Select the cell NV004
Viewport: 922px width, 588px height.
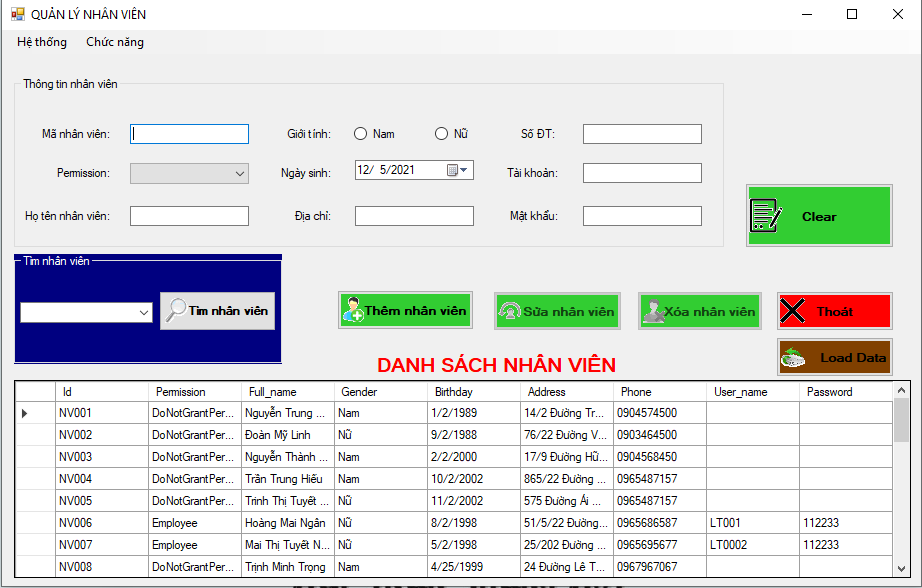(102, 479)
